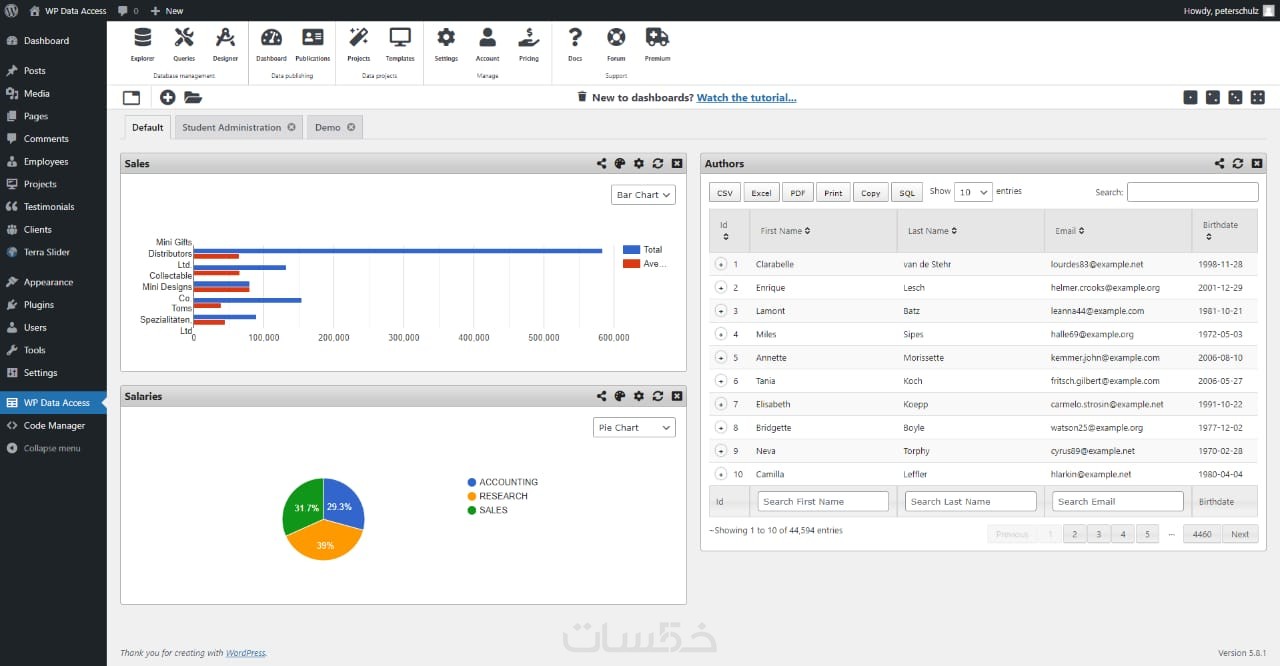Share the Salaries panel
The width and height of the screenshot is (1280, 666).
coord(601,396)
